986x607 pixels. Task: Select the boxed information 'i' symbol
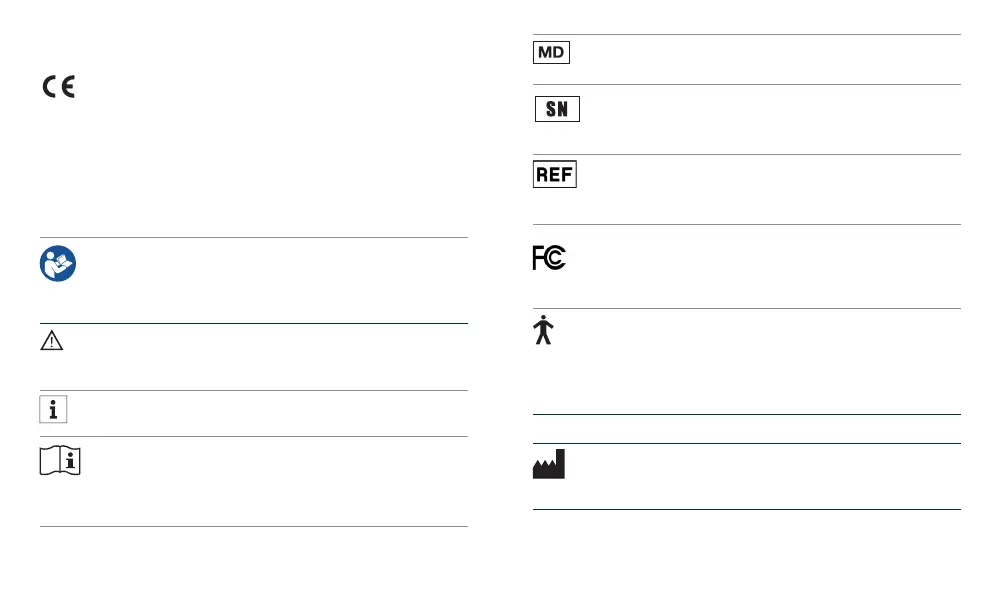[x=54, y=412]
